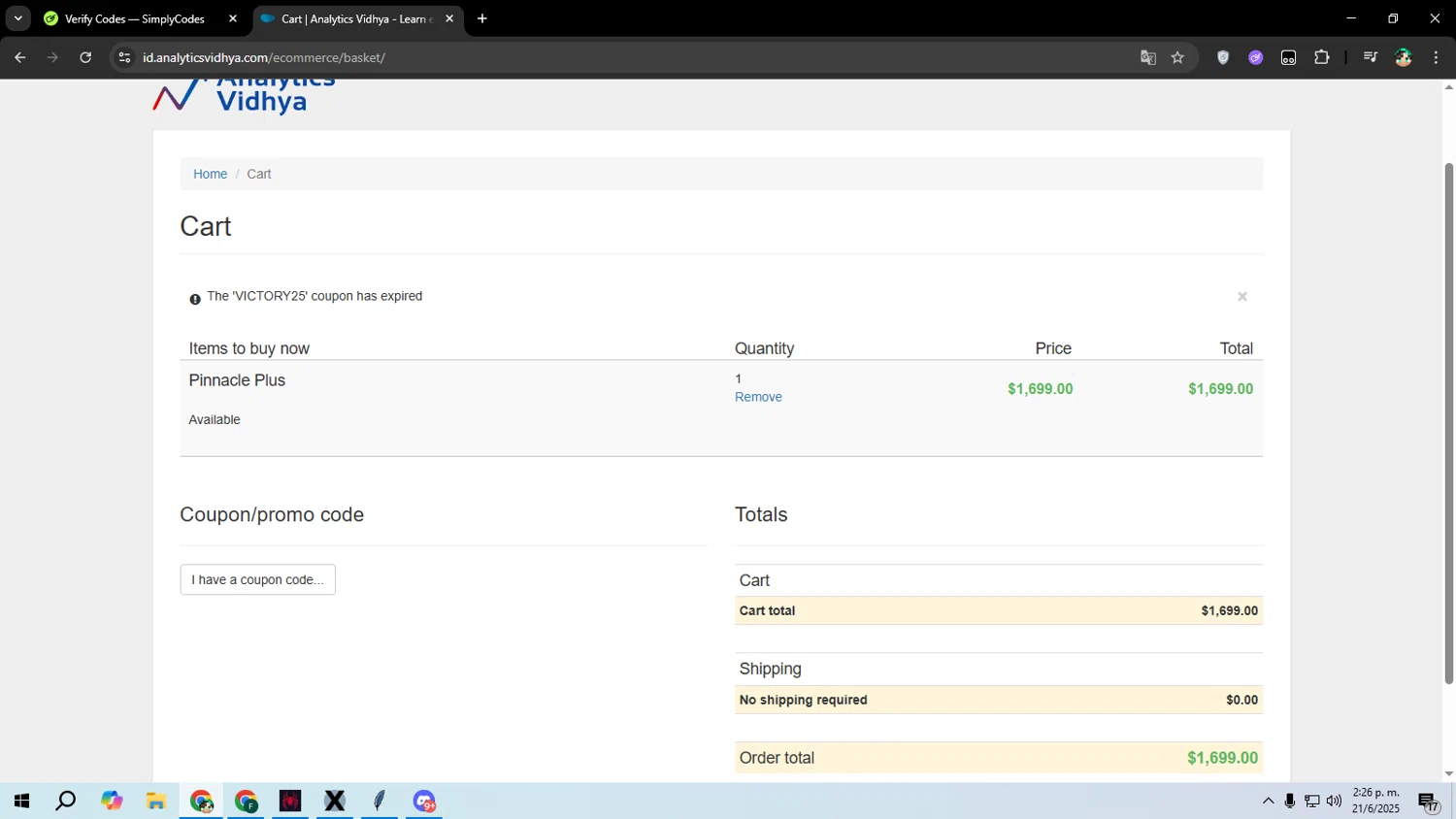Click the Order total $1,699.00 amount
This screenshot has height=819, width=1456.
[x=1222, y=758]
